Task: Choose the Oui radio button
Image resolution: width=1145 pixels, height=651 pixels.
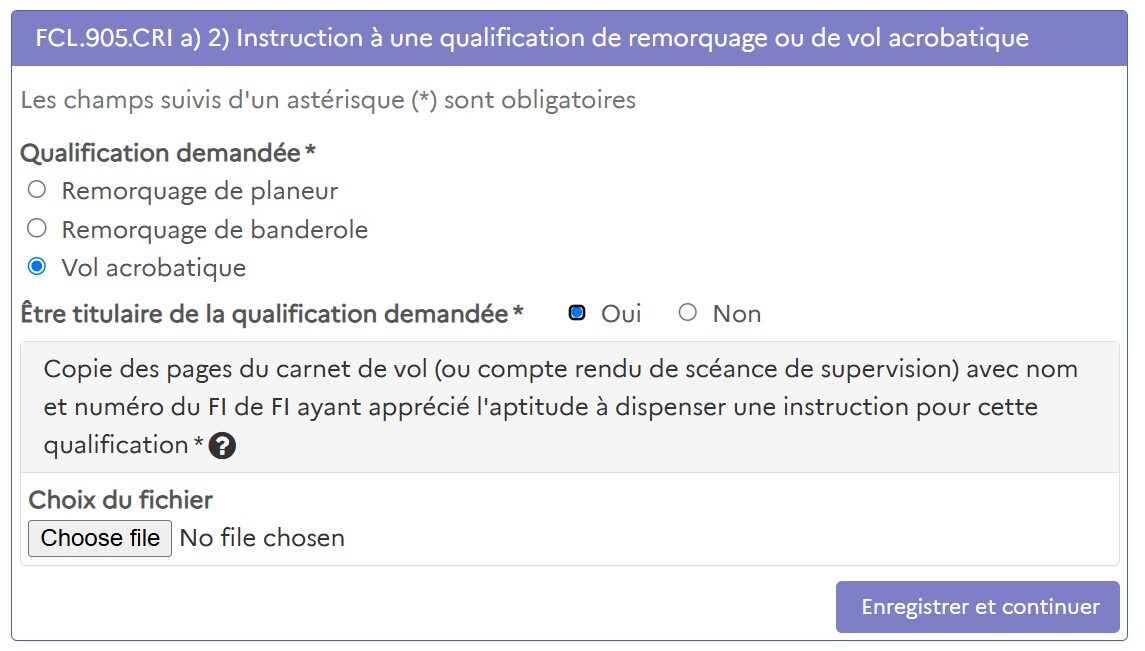Action: (577, 313)
